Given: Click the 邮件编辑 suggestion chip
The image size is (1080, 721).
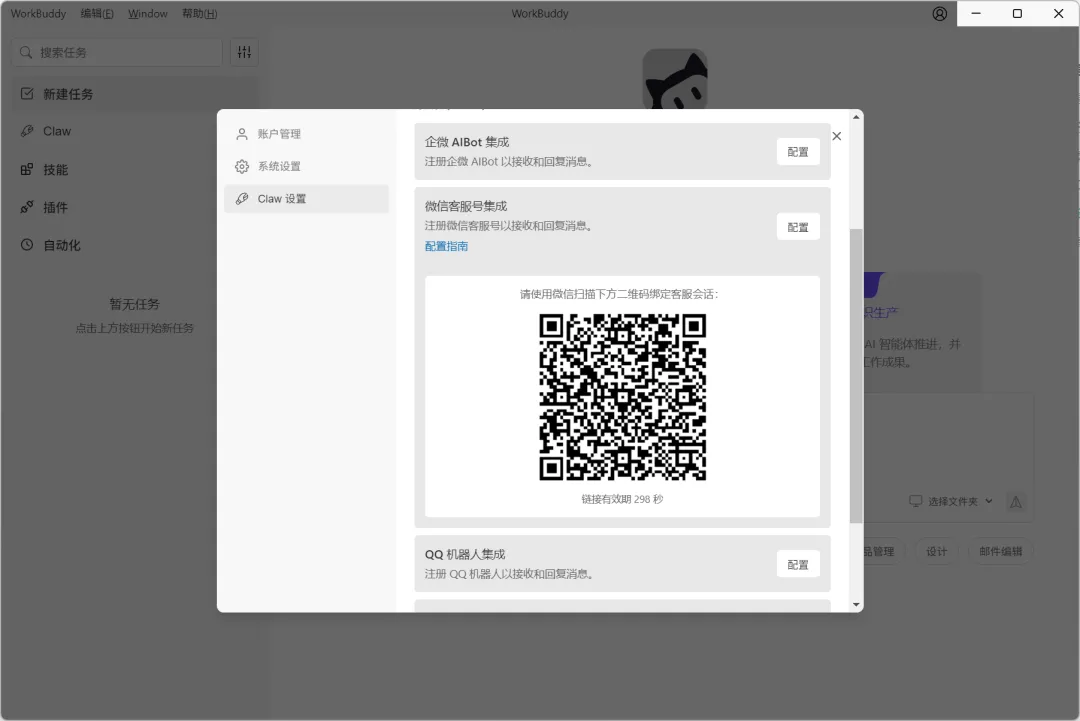Looking at the screenshot, I should click(x=1001, y=551).
